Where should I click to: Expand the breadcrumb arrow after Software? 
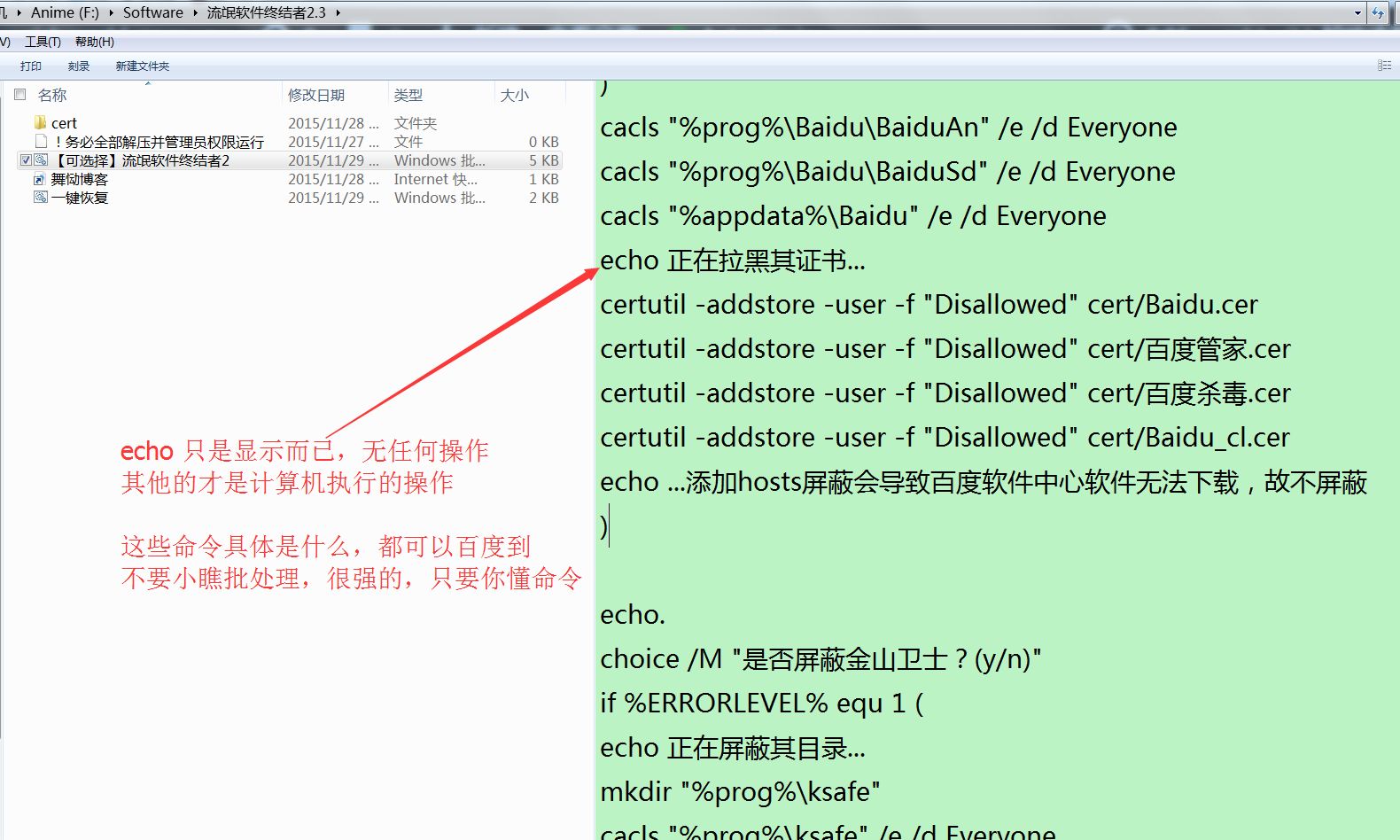[x=195, y=12]
